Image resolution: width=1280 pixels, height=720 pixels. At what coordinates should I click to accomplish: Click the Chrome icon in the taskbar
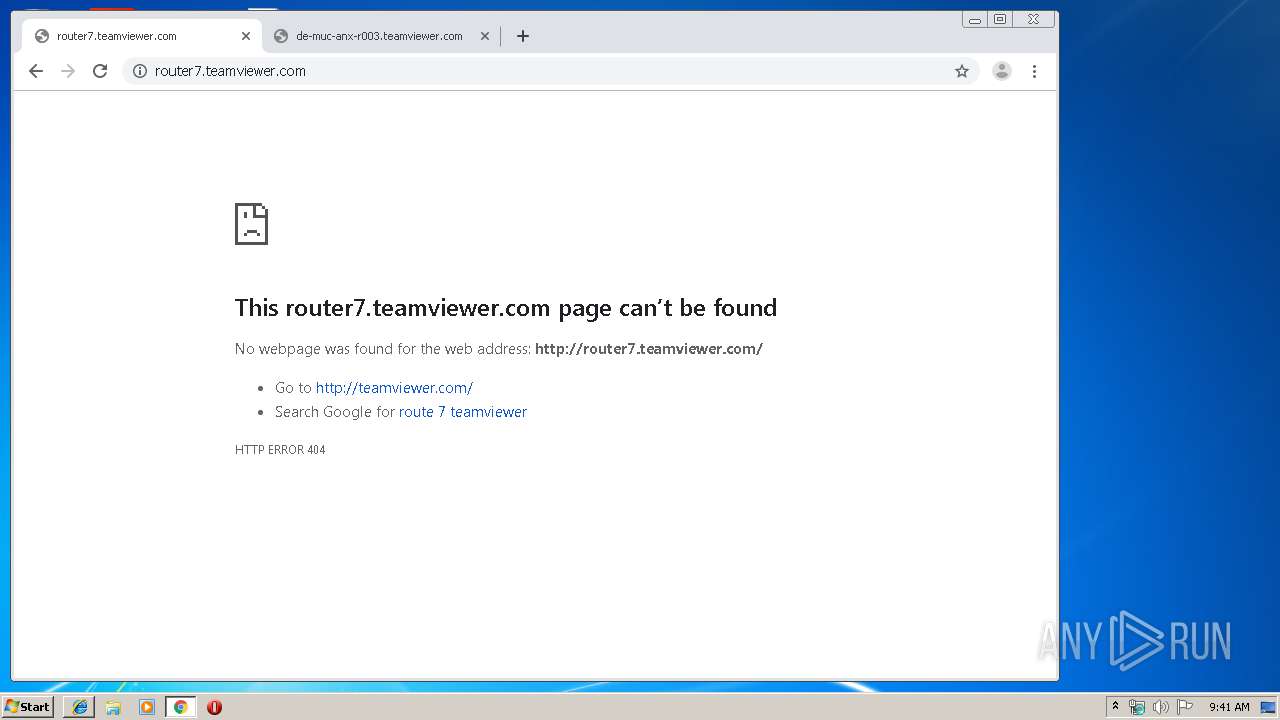point(181,707)
